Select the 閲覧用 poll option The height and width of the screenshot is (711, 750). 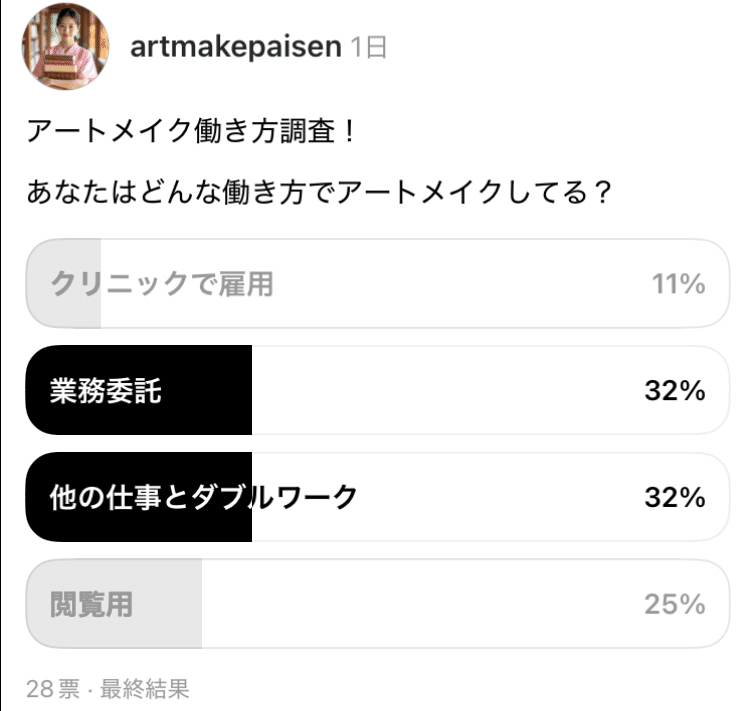coord(91,604)
